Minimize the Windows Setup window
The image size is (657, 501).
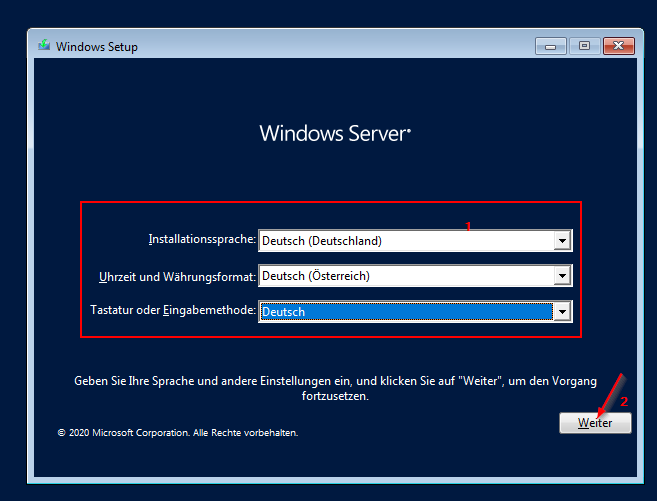551,46
